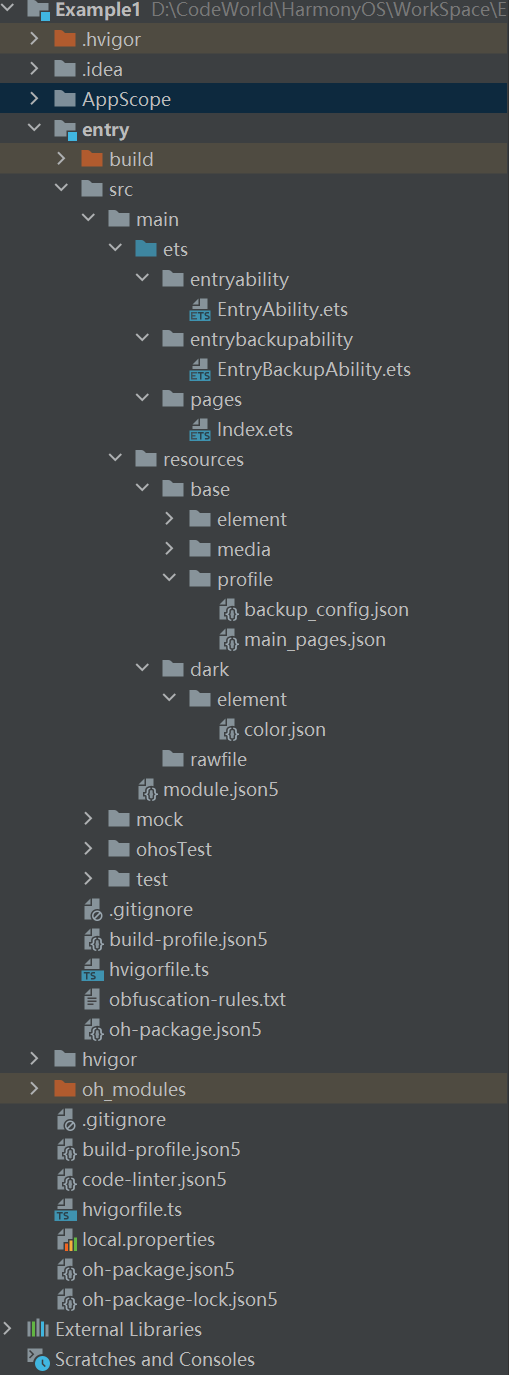This screenshot has width=509, height=1375.
Task: Click the color.json file icon
Action: pyautogui.click(x=228, y=730)
